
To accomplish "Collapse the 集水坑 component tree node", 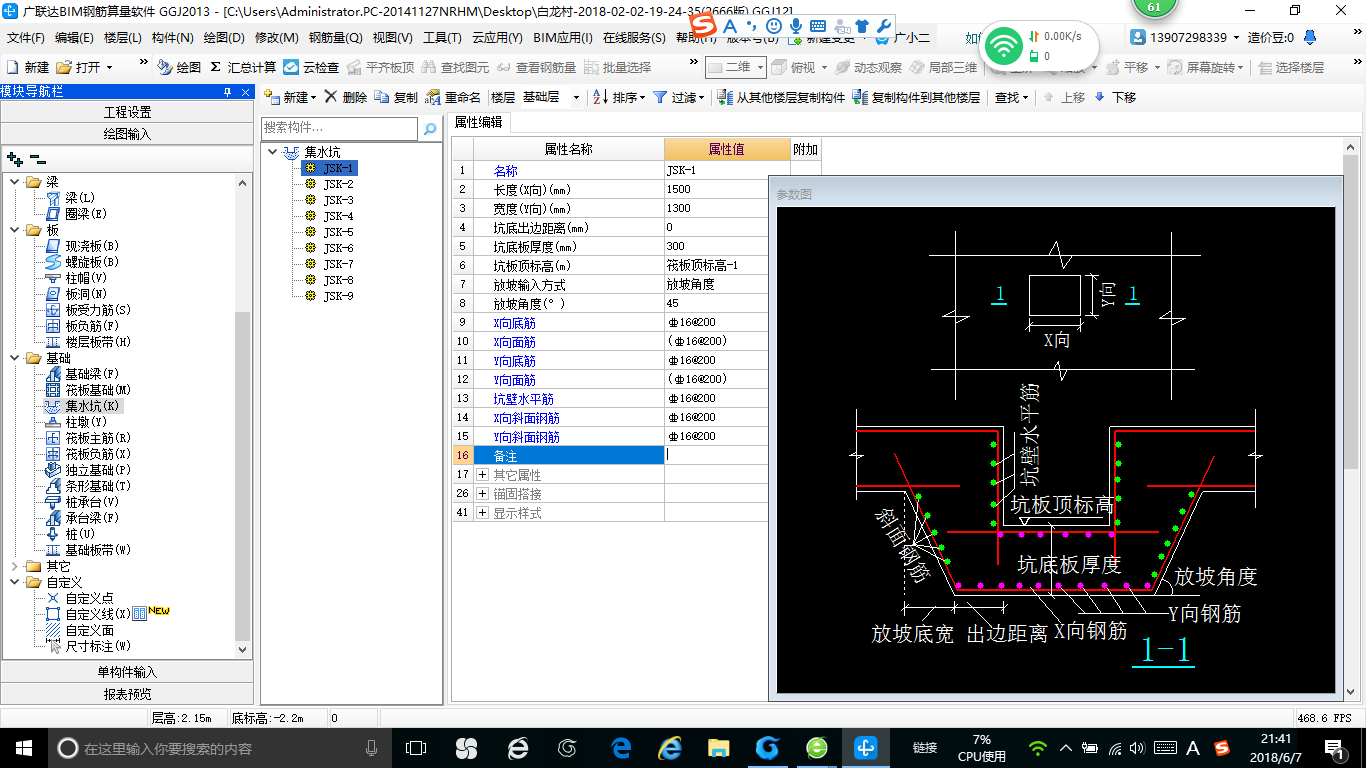I will click(x=273, y=152).
